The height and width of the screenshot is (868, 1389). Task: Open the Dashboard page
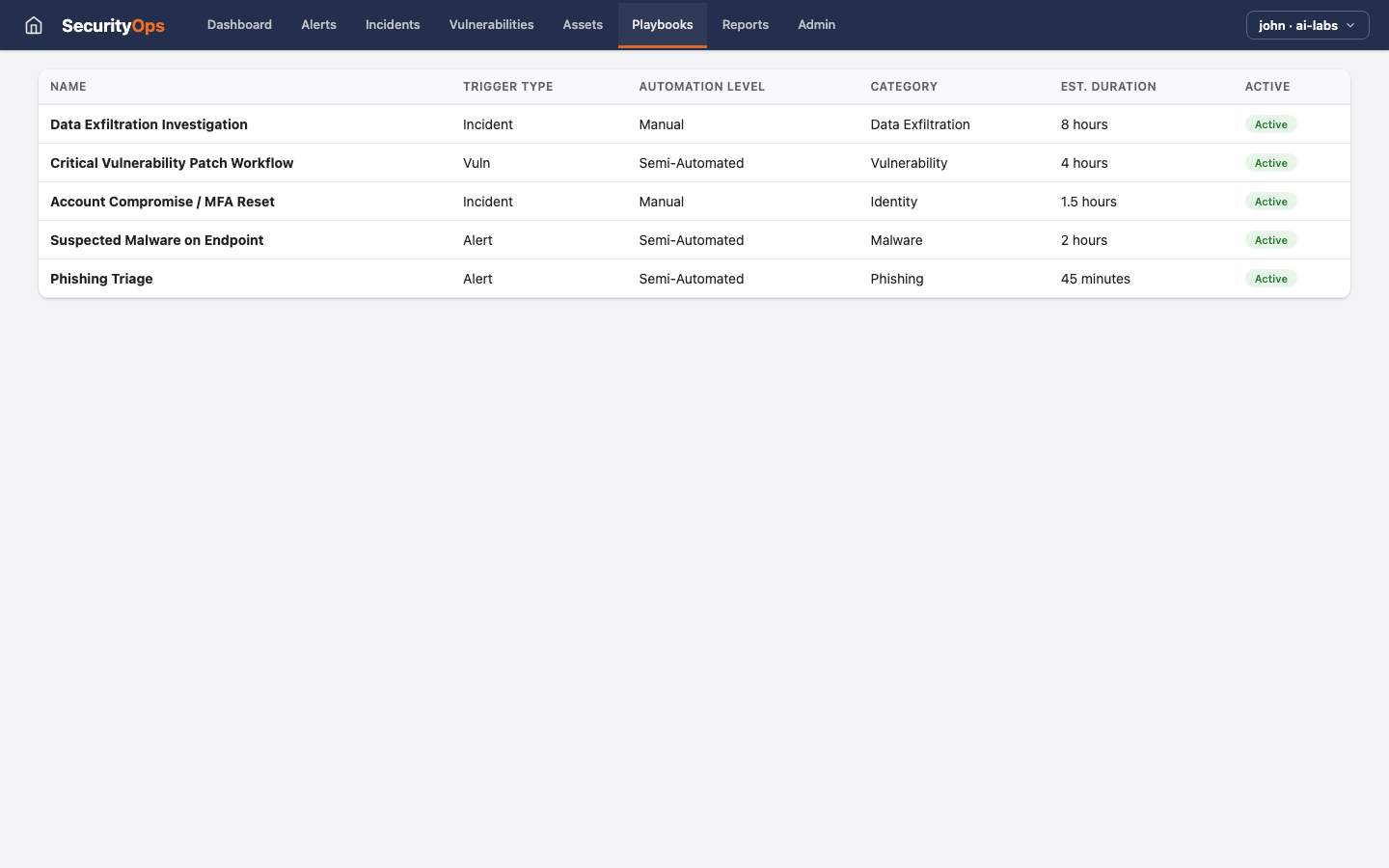239,25
